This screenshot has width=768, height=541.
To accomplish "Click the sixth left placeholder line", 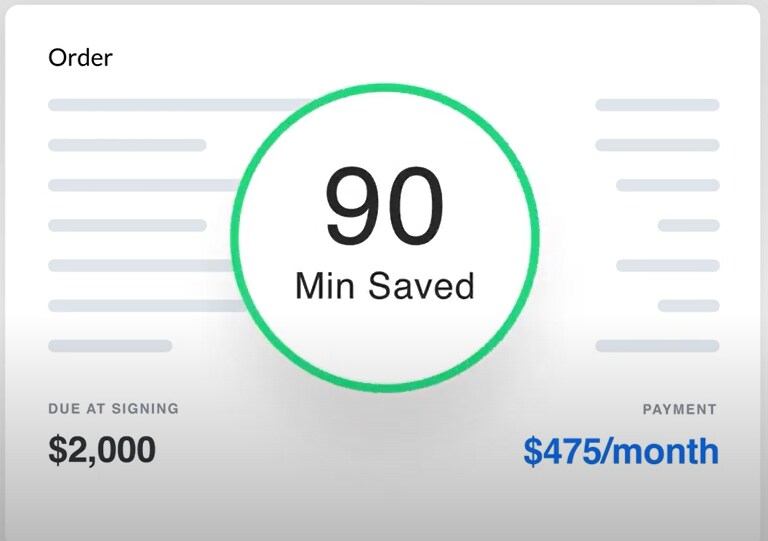I will [147, 306].
